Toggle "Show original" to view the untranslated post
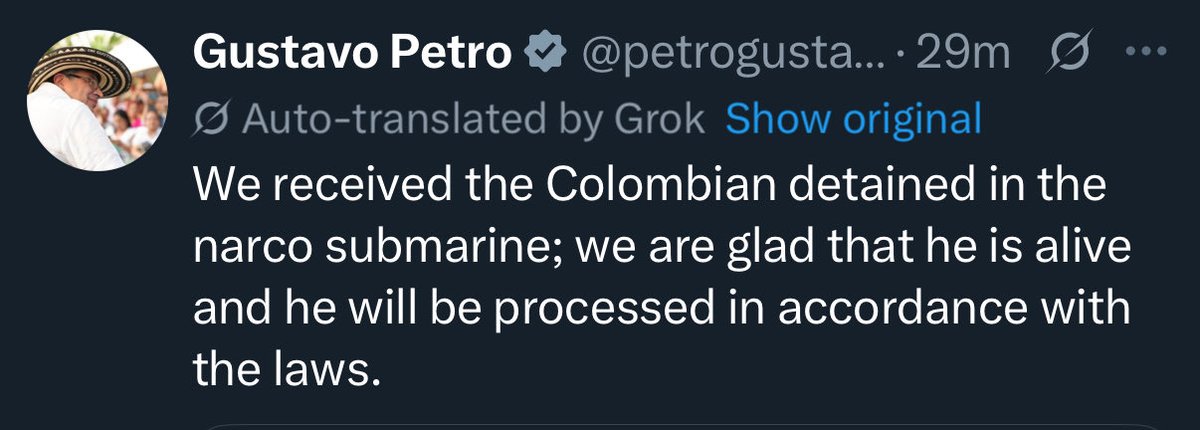The image size is (1200, 430). [853, 121]
